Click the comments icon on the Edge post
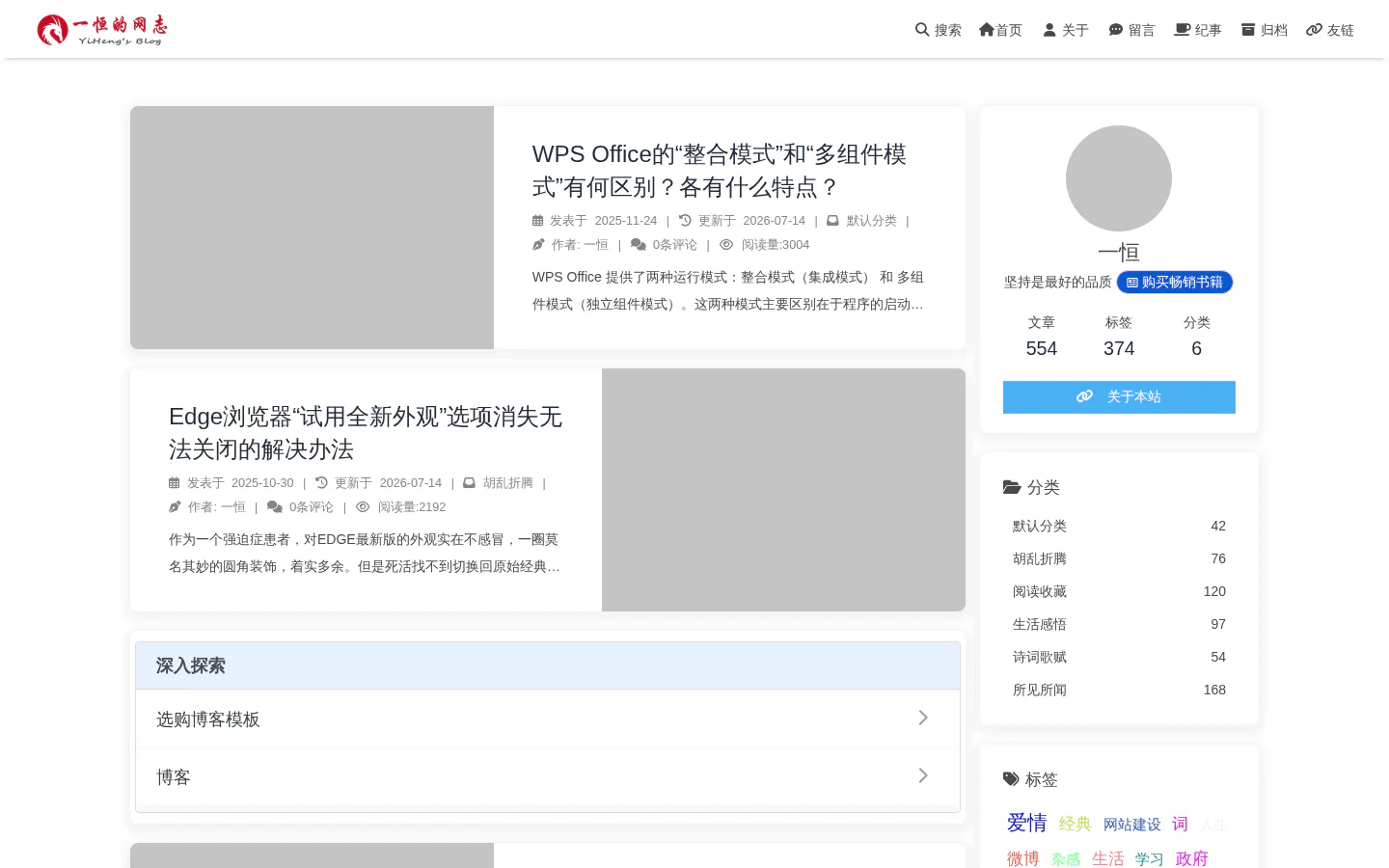1389x868 pixels. click(x=275, y=507)
